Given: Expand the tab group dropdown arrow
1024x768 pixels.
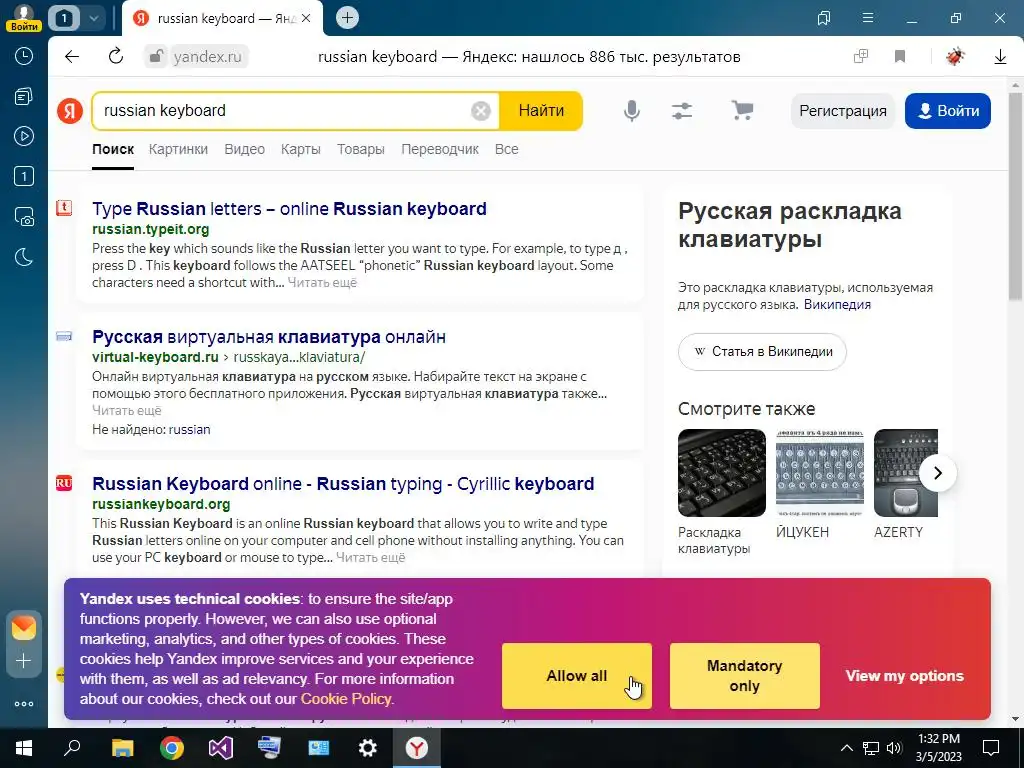Looking at the screenshot, I should (93, 18).
